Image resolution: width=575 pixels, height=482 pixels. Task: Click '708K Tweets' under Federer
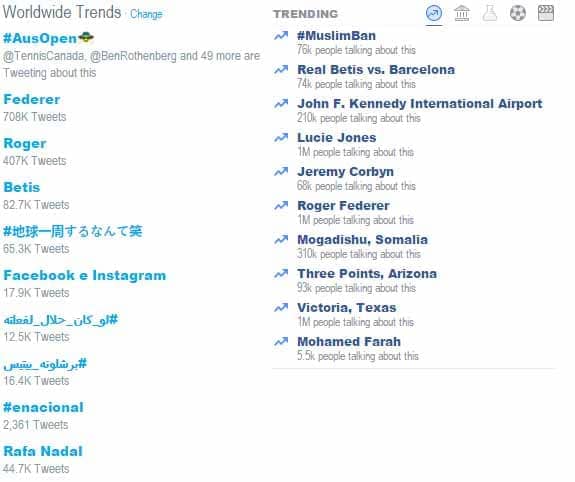coord(35,117)
